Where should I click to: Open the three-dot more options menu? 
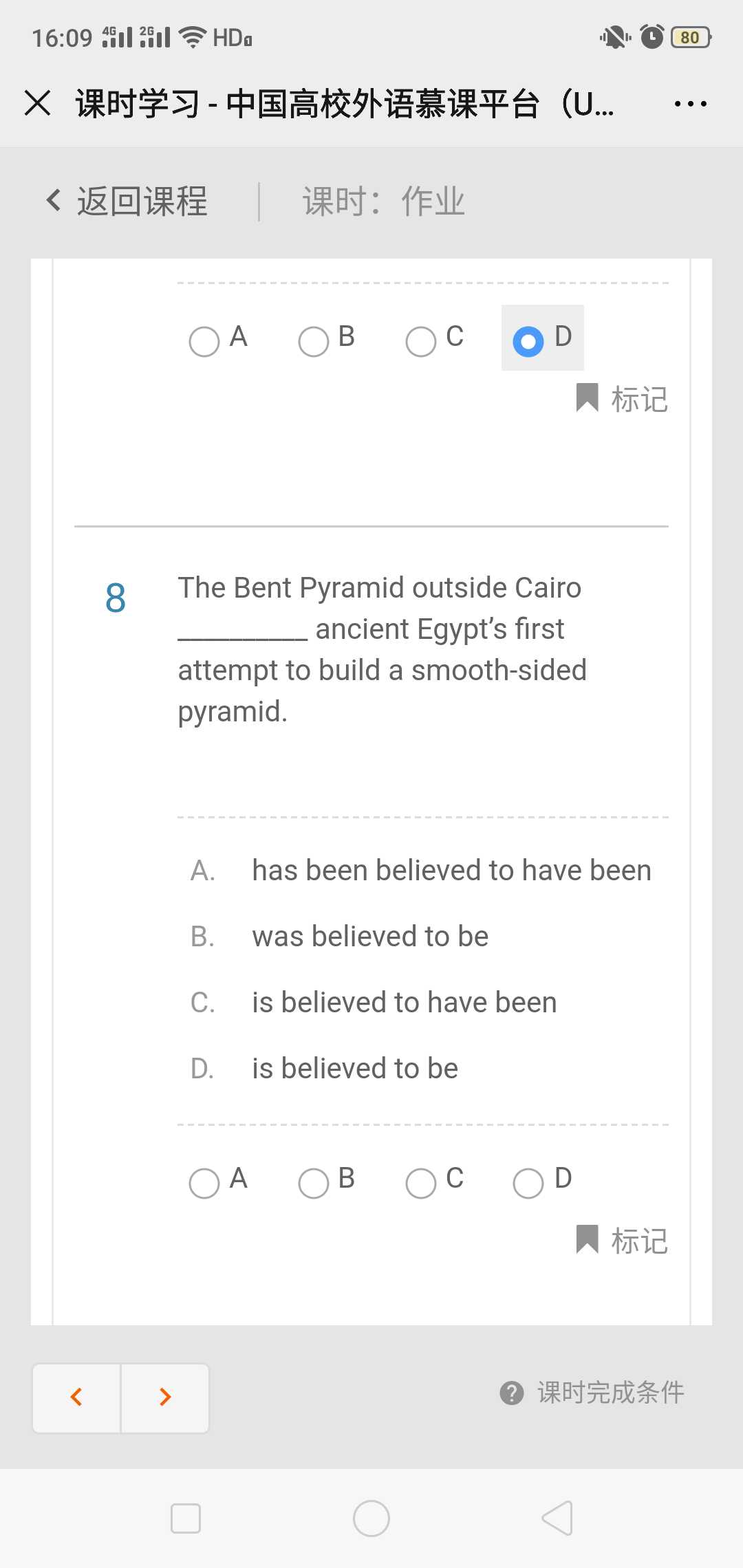tap(690, 104)
